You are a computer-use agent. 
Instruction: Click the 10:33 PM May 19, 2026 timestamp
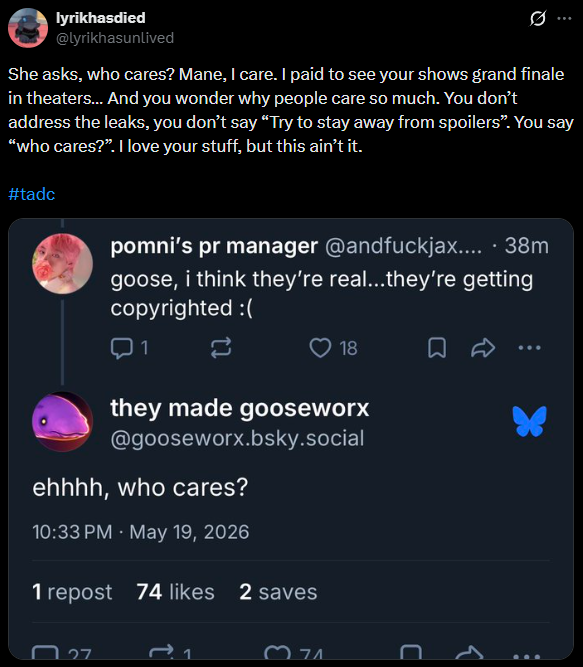point(141,532)
